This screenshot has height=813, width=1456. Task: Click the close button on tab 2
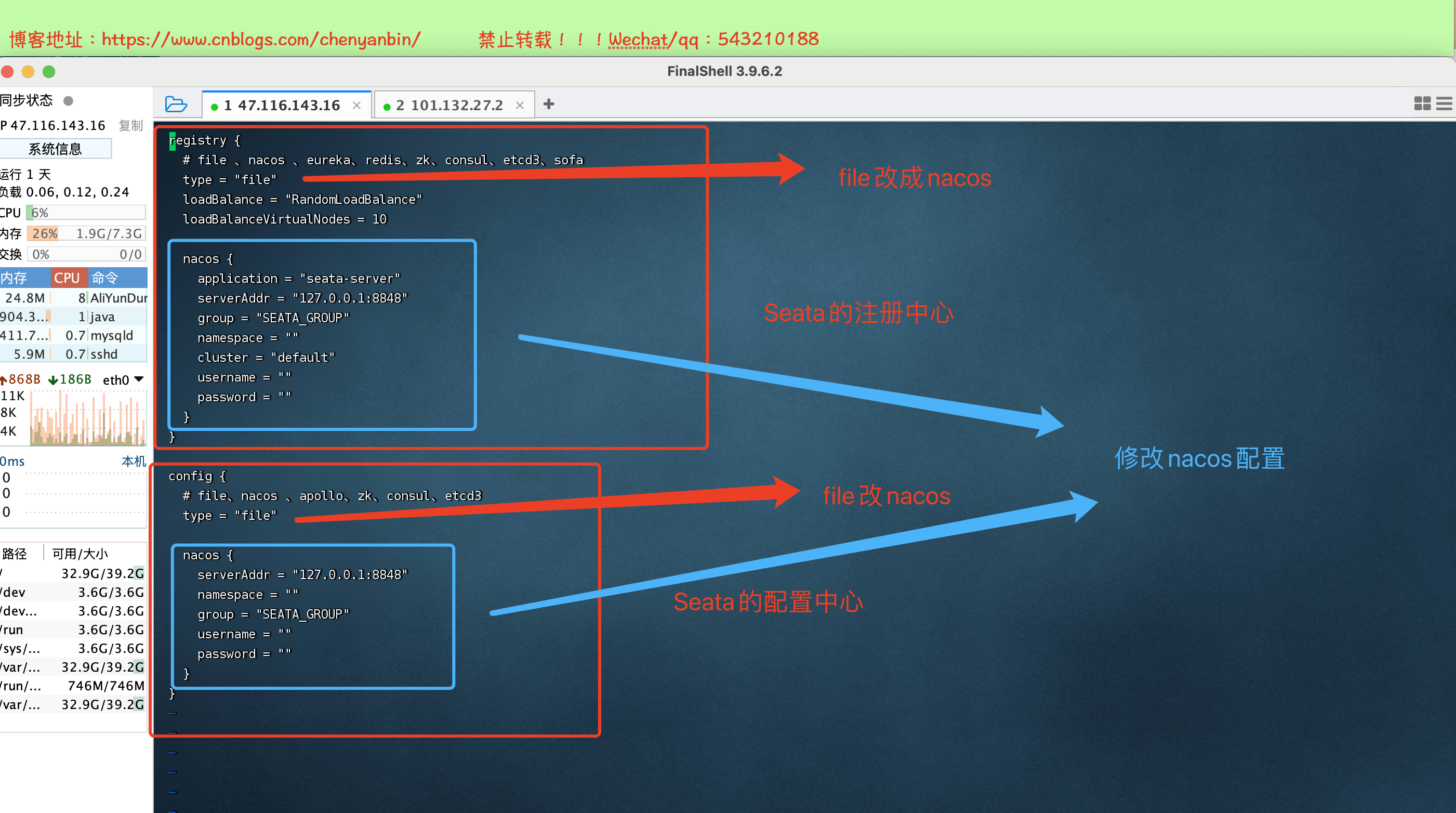point(521,104)
